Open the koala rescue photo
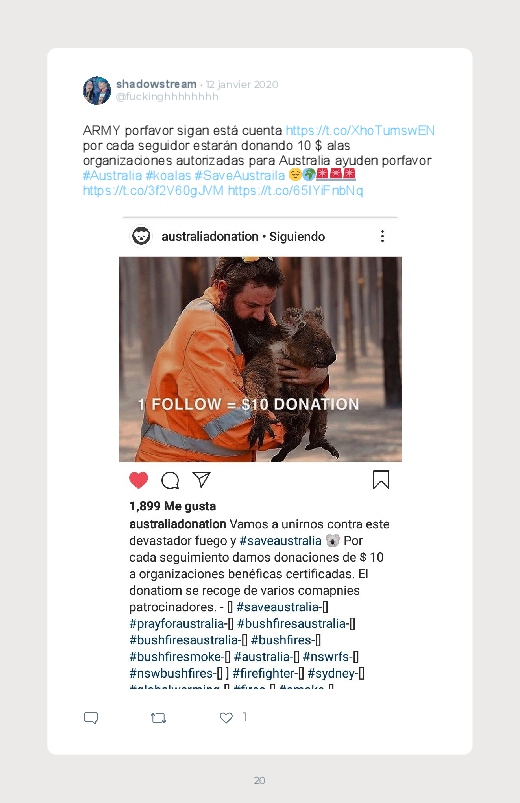Image resolution: width=520 pixels, height=803 pixels. pos(260,359)
